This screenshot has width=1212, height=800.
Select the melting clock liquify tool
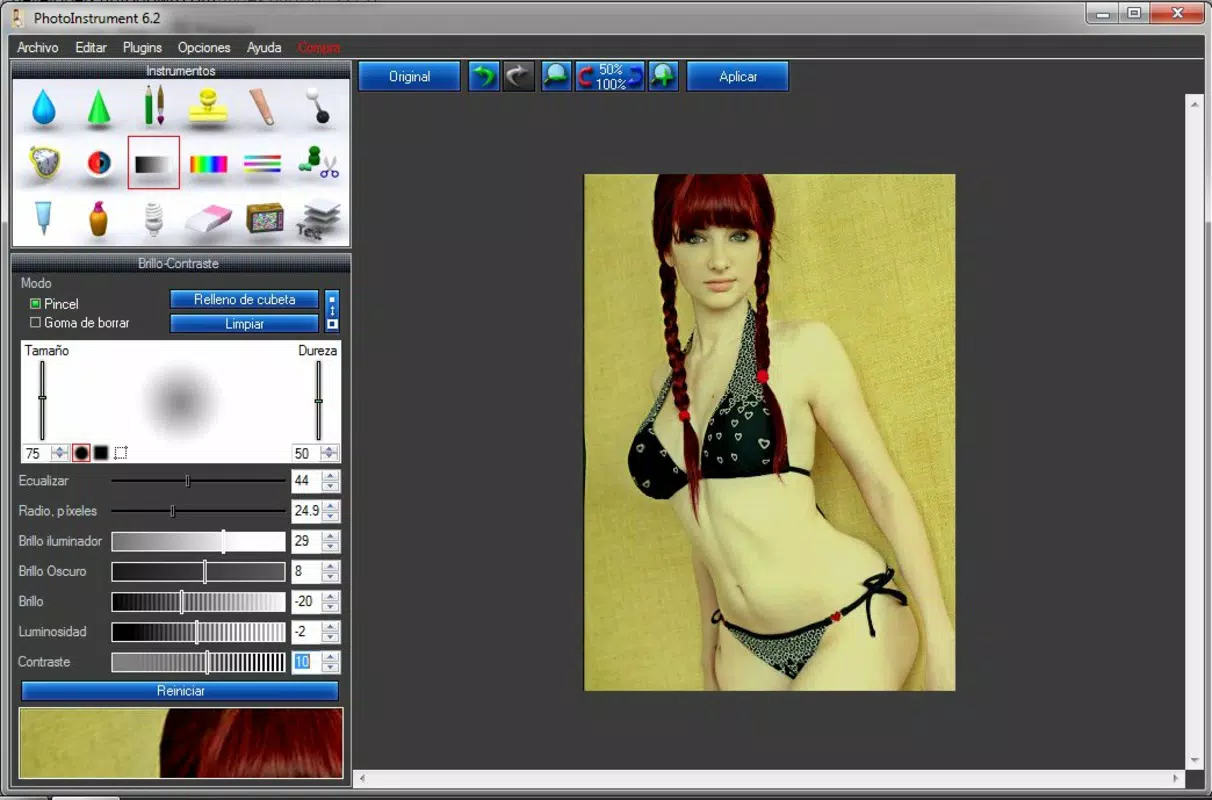point(43,163)
